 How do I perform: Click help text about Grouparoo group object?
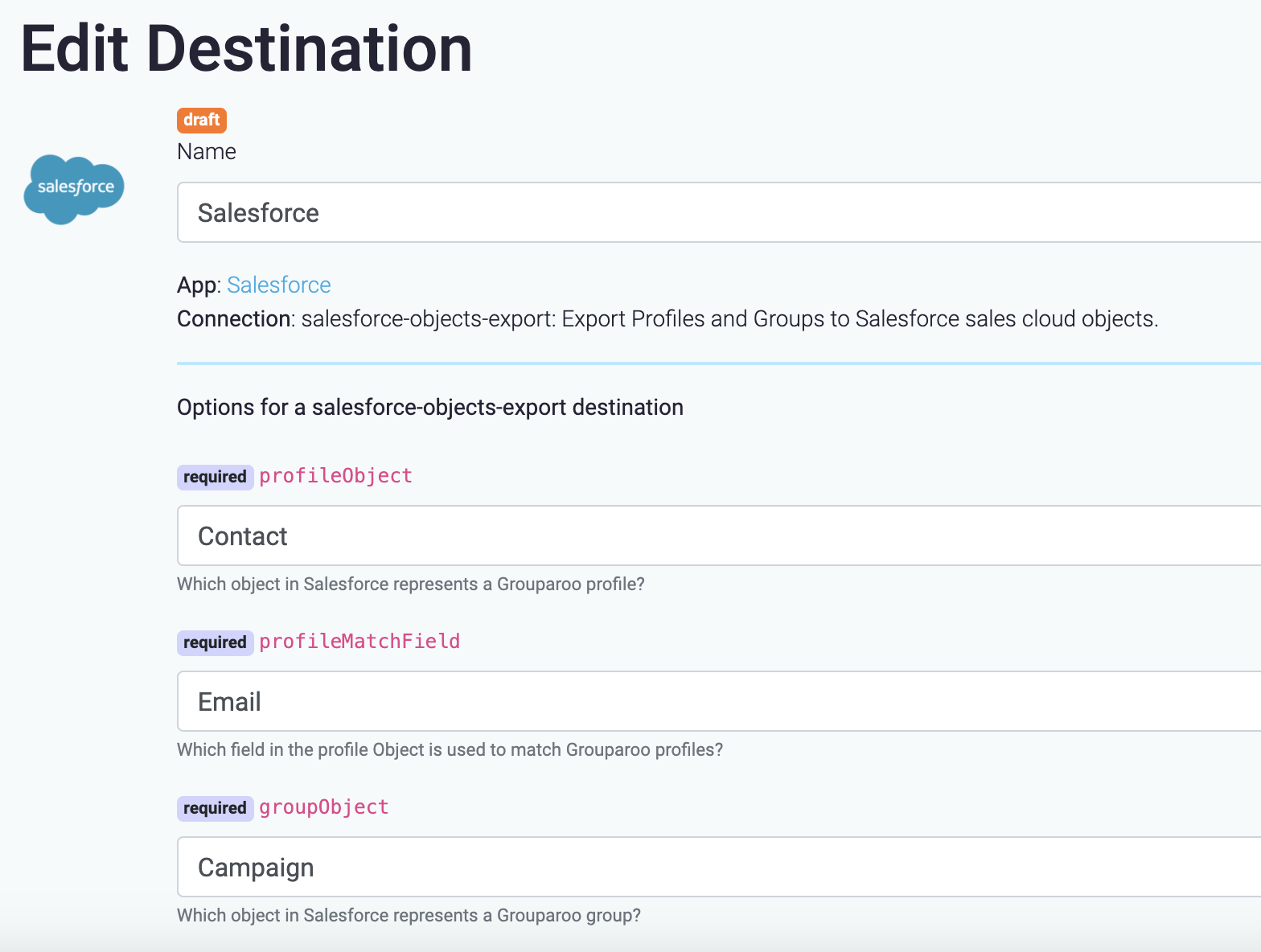click(409, 915)
